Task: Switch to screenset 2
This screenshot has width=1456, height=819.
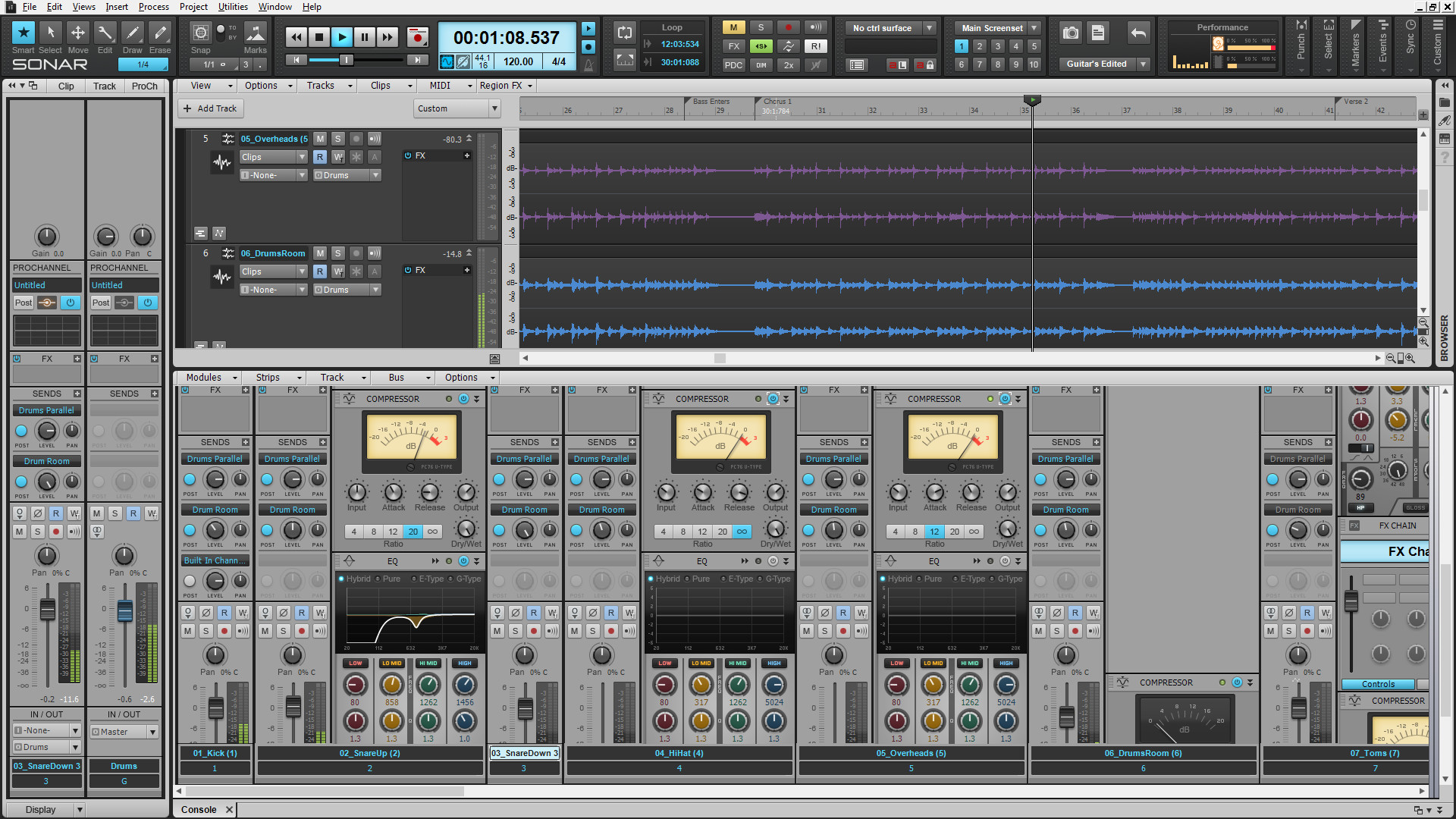Action: click(x=979, y=45)
